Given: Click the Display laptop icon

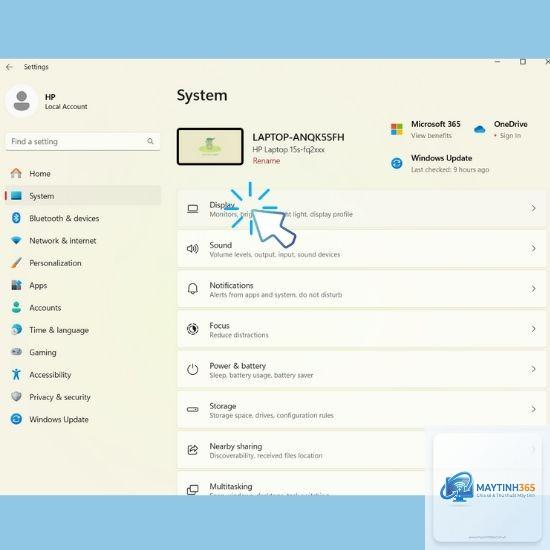Looking at the screenshot, I should tap(193, 209).
